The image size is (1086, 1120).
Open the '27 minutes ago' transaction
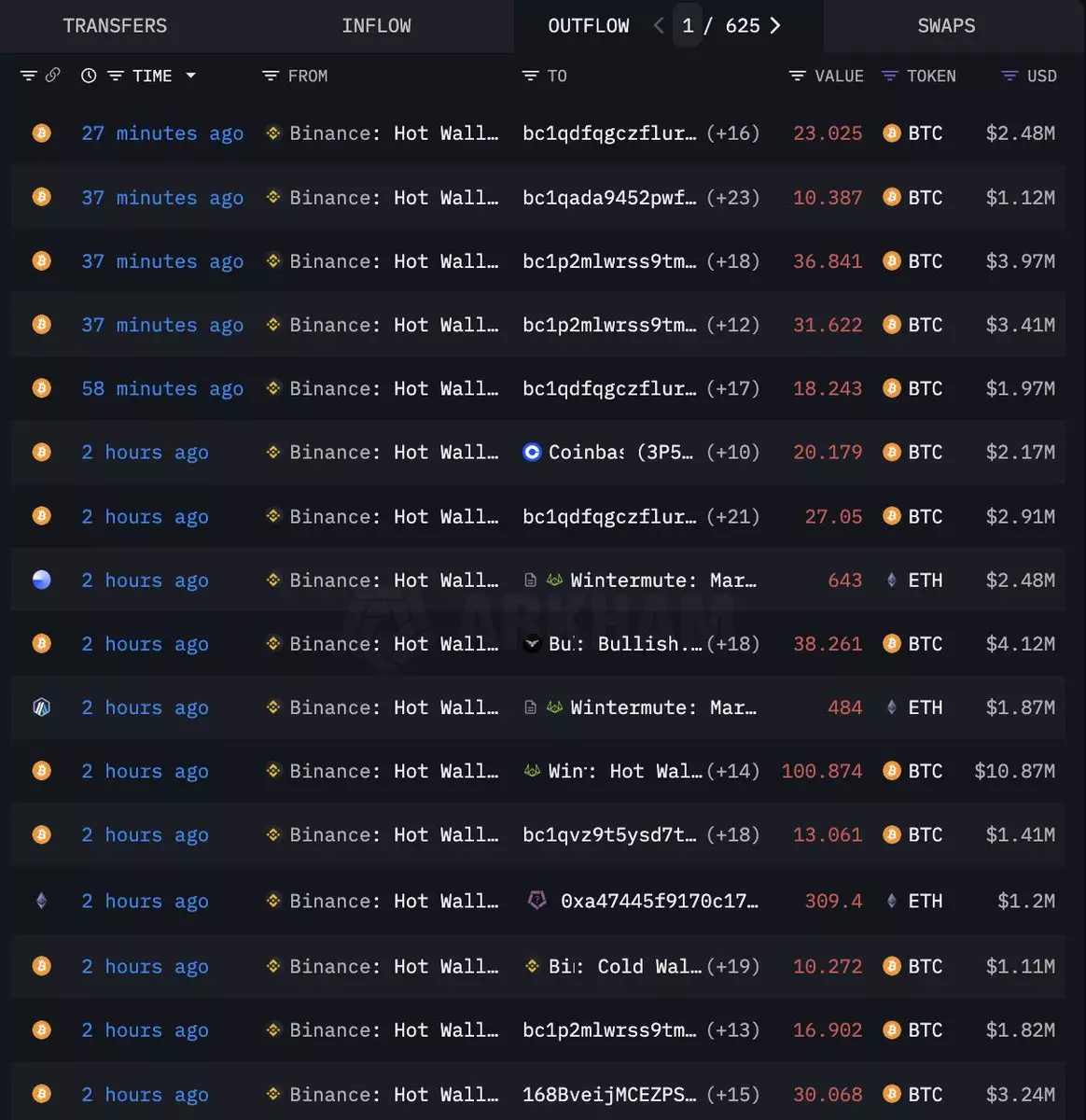162,133
